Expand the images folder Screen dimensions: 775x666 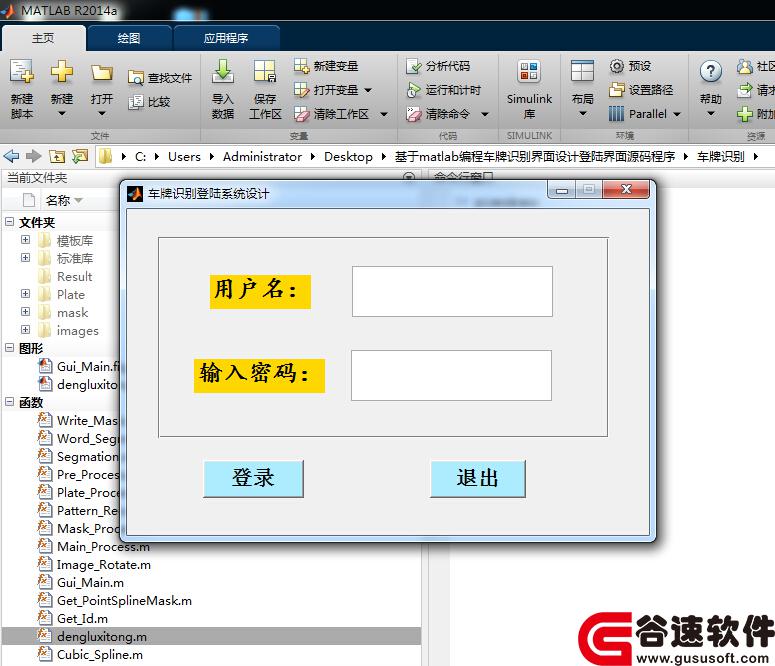tap(26, 330)
